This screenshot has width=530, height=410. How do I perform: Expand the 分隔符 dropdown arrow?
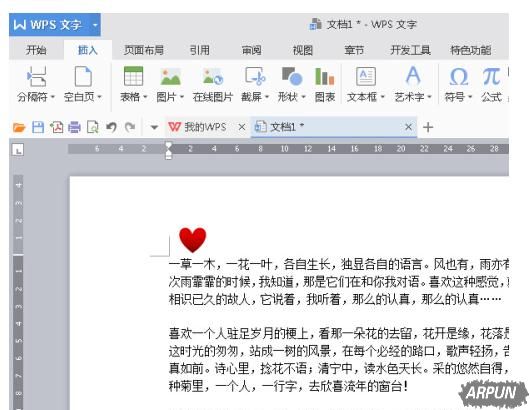pyautogui.click(x=53, y=97)
